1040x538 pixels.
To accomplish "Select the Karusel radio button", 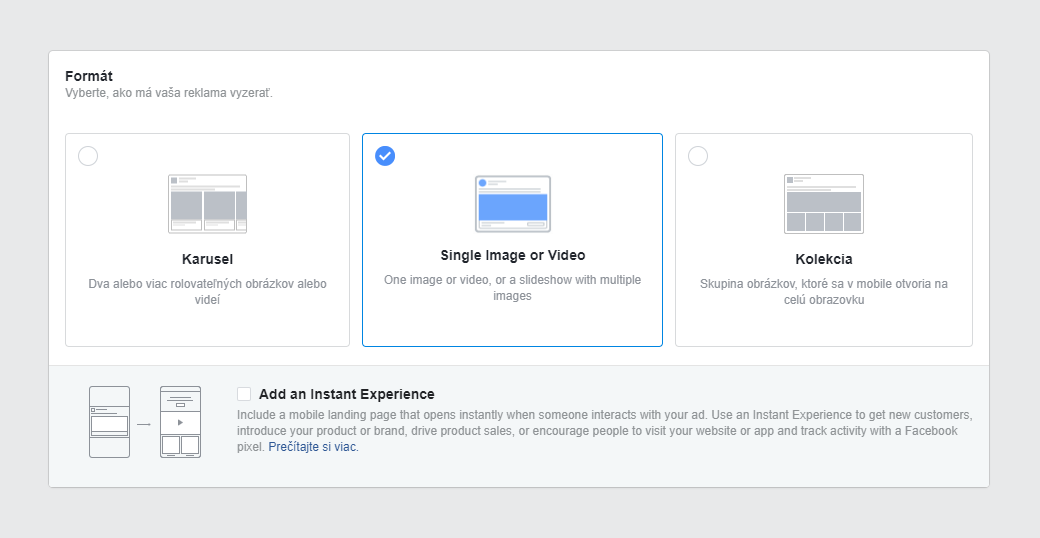I will tap(88, 156).
